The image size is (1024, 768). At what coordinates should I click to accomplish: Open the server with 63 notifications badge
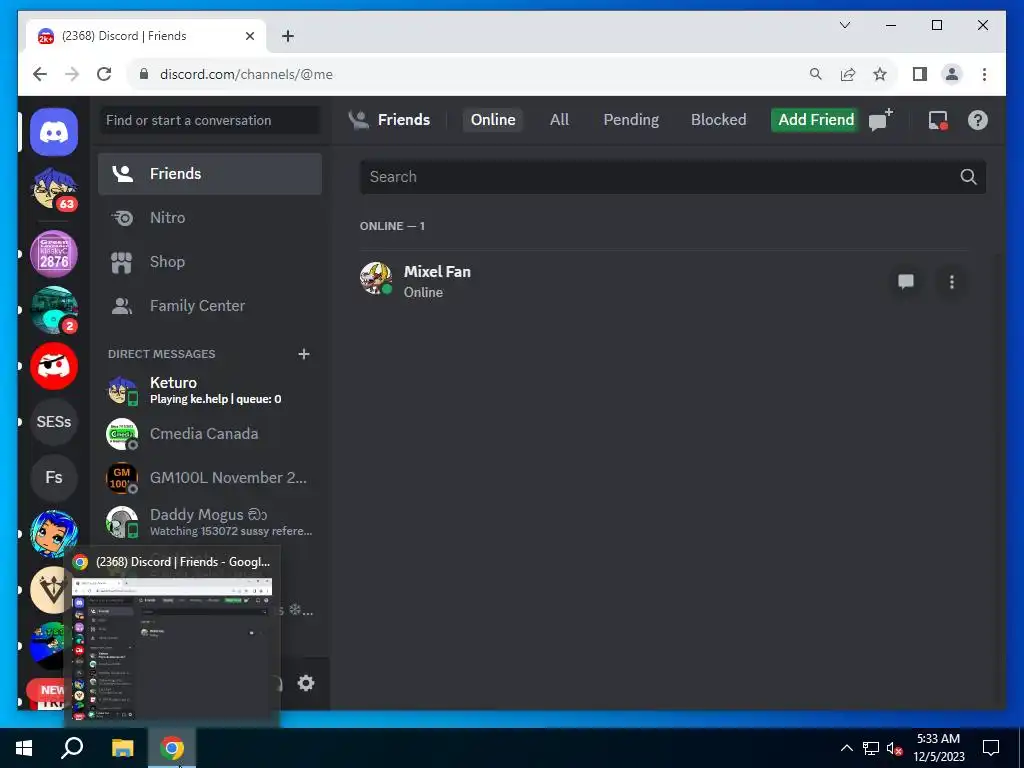[x=54, y=189]
